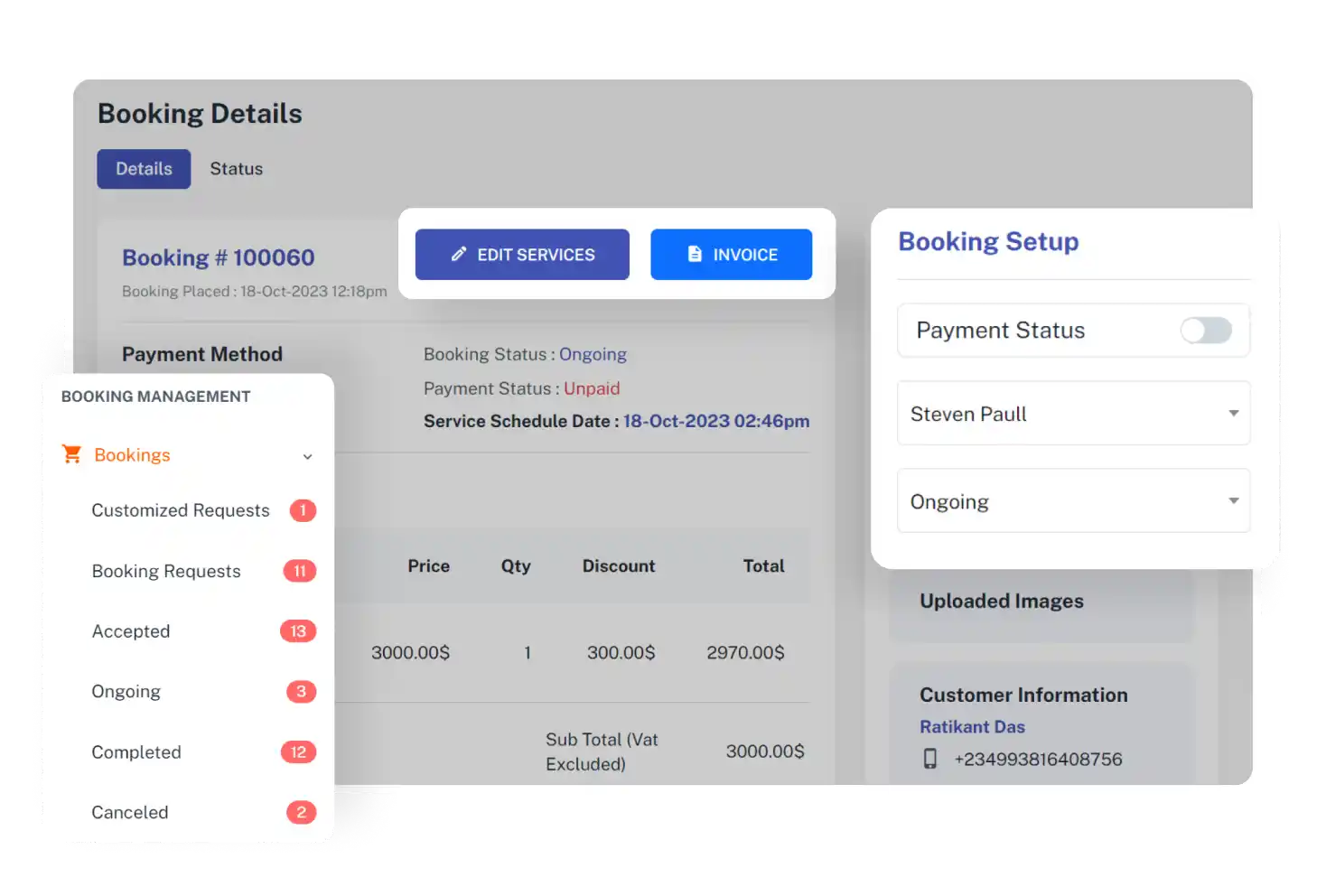Open customer Ratikant Das link
The width and height of the screenshot is (1326, 896).
click(972, 727)
